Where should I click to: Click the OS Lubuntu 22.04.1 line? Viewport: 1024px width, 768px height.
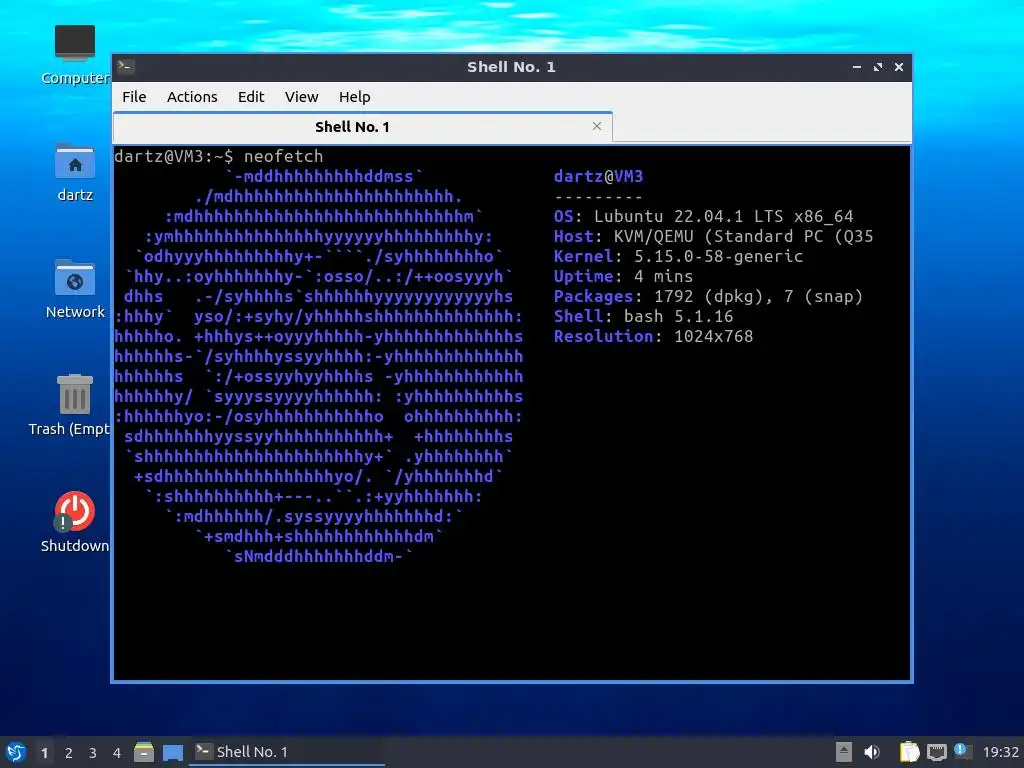coord(703,216)
